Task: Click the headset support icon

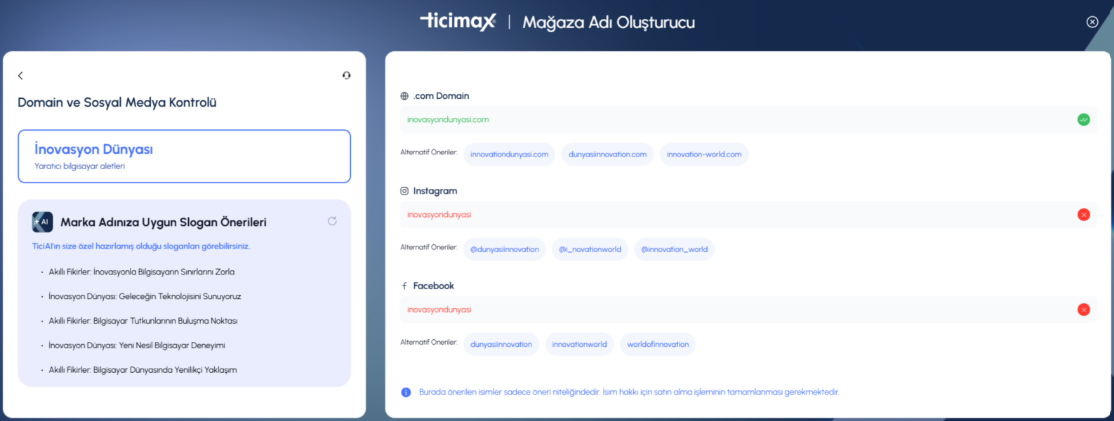Action: 346,75
